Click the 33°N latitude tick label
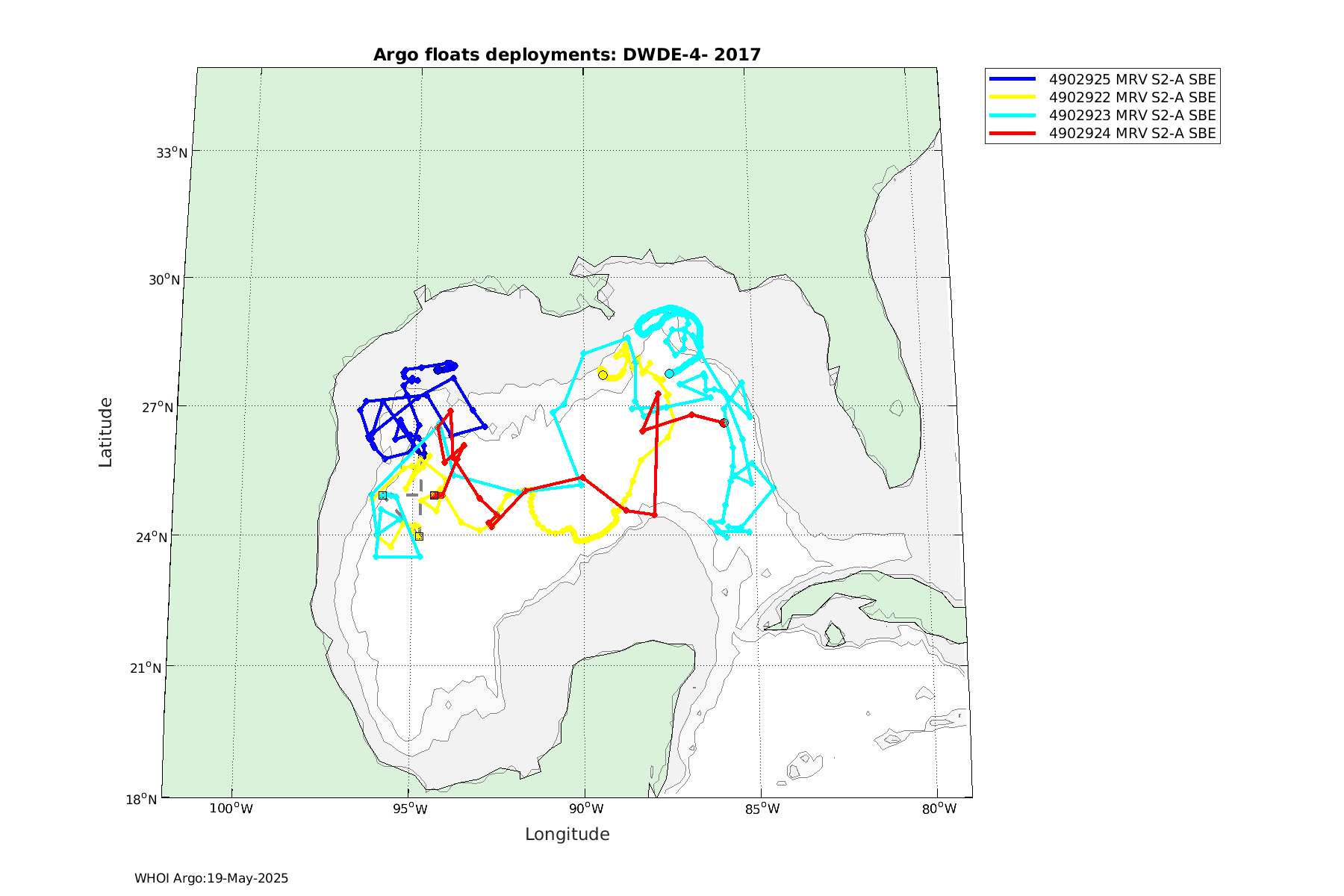The width and height of the screenshot is (1344, 896). point(172,152)
